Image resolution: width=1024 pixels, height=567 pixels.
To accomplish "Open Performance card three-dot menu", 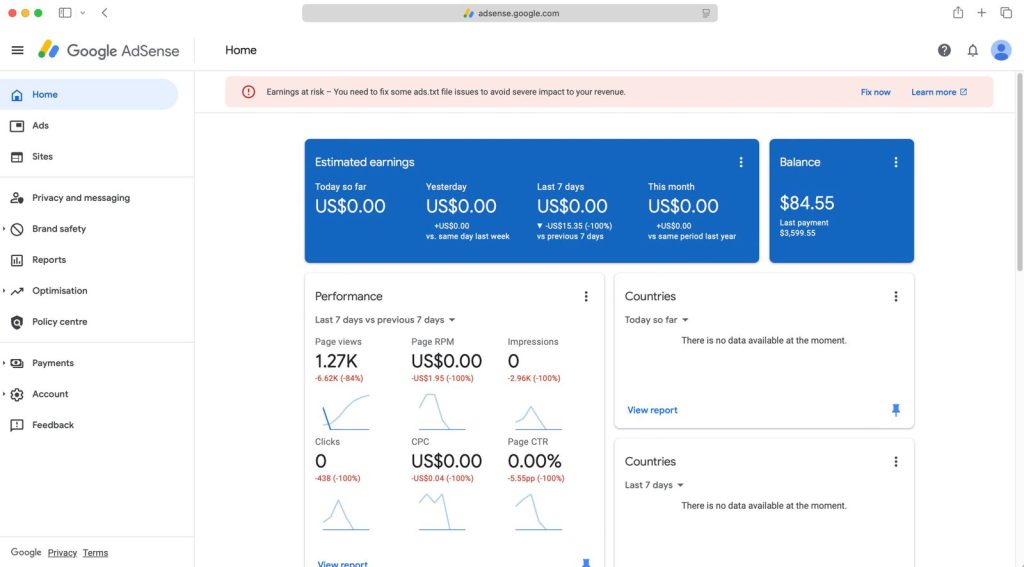I will [x=586, y=296].
